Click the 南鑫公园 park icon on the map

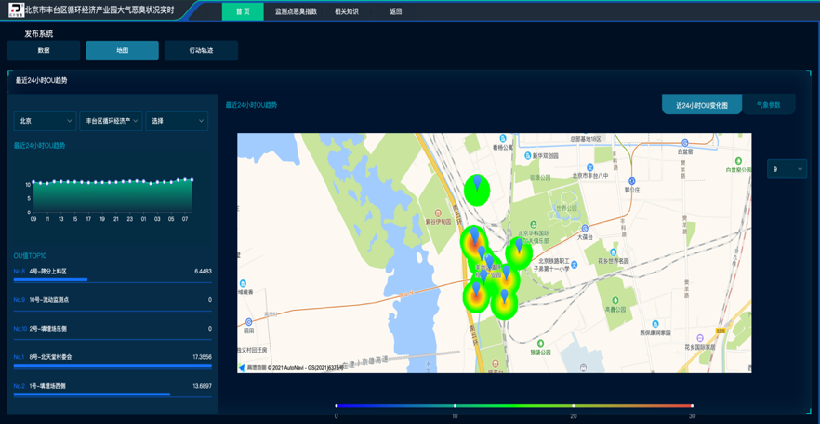615,301
